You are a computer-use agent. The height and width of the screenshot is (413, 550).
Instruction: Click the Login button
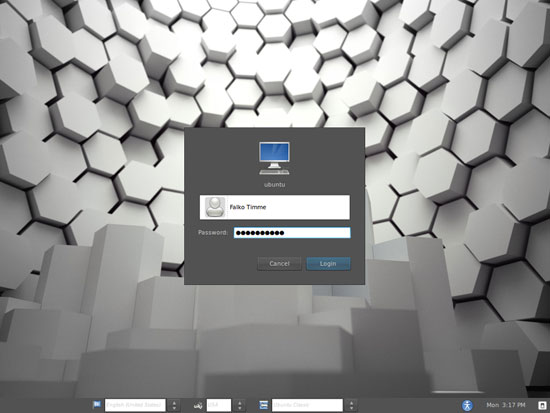pyautogui.click(x=328, y=264)
